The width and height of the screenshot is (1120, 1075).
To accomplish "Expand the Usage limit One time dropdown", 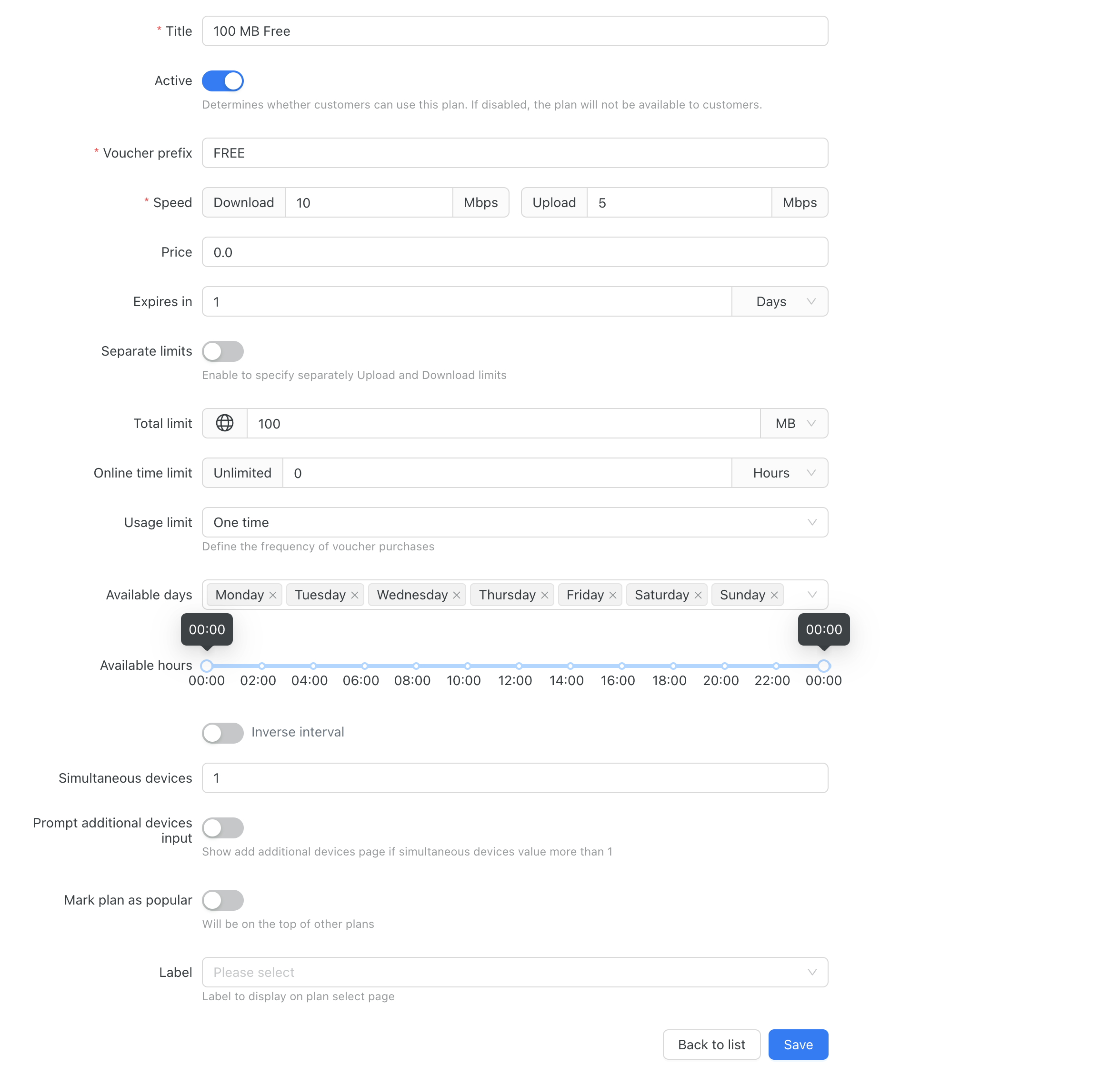I will click(x=515, y=522).
